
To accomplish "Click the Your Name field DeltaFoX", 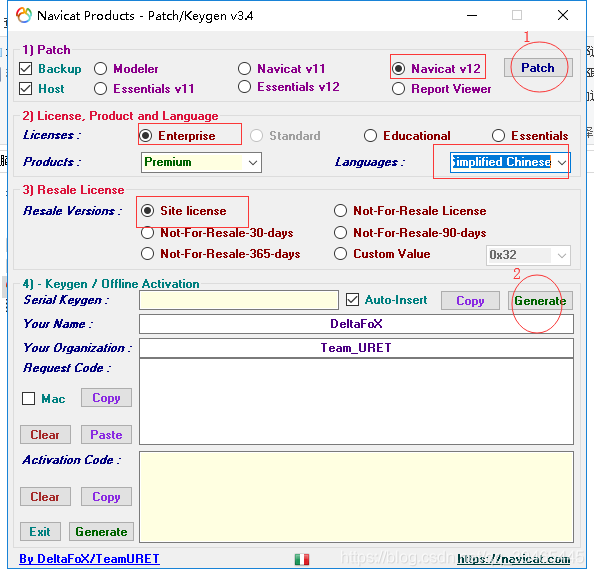I will tap(356, 324).
